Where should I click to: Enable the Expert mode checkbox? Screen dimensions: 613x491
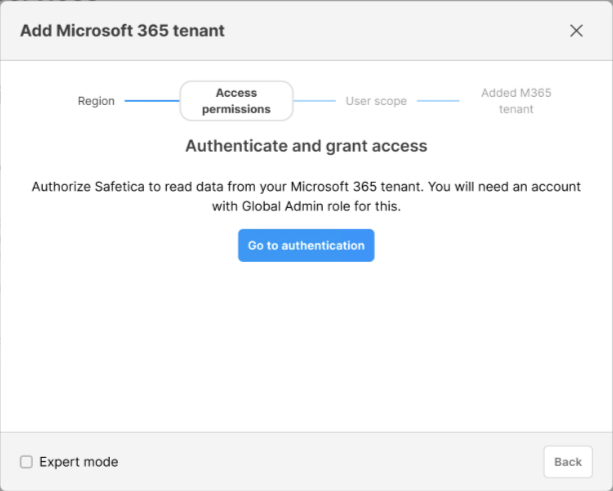[26, 462]
